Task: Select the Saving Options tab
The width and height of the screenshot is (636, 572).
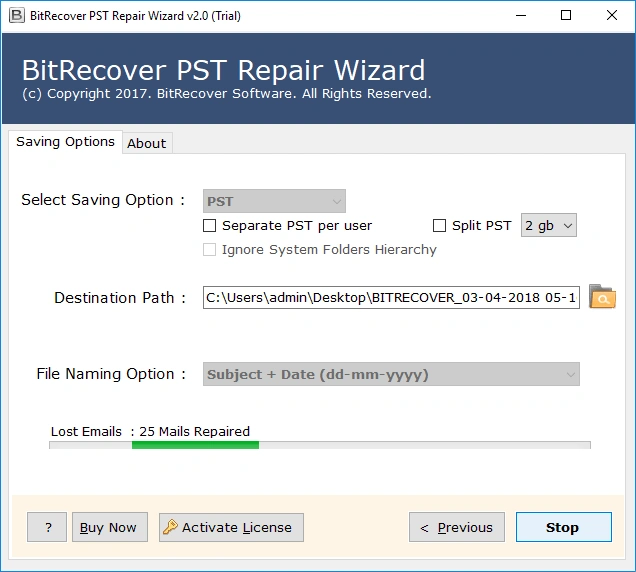Action: 65,142
